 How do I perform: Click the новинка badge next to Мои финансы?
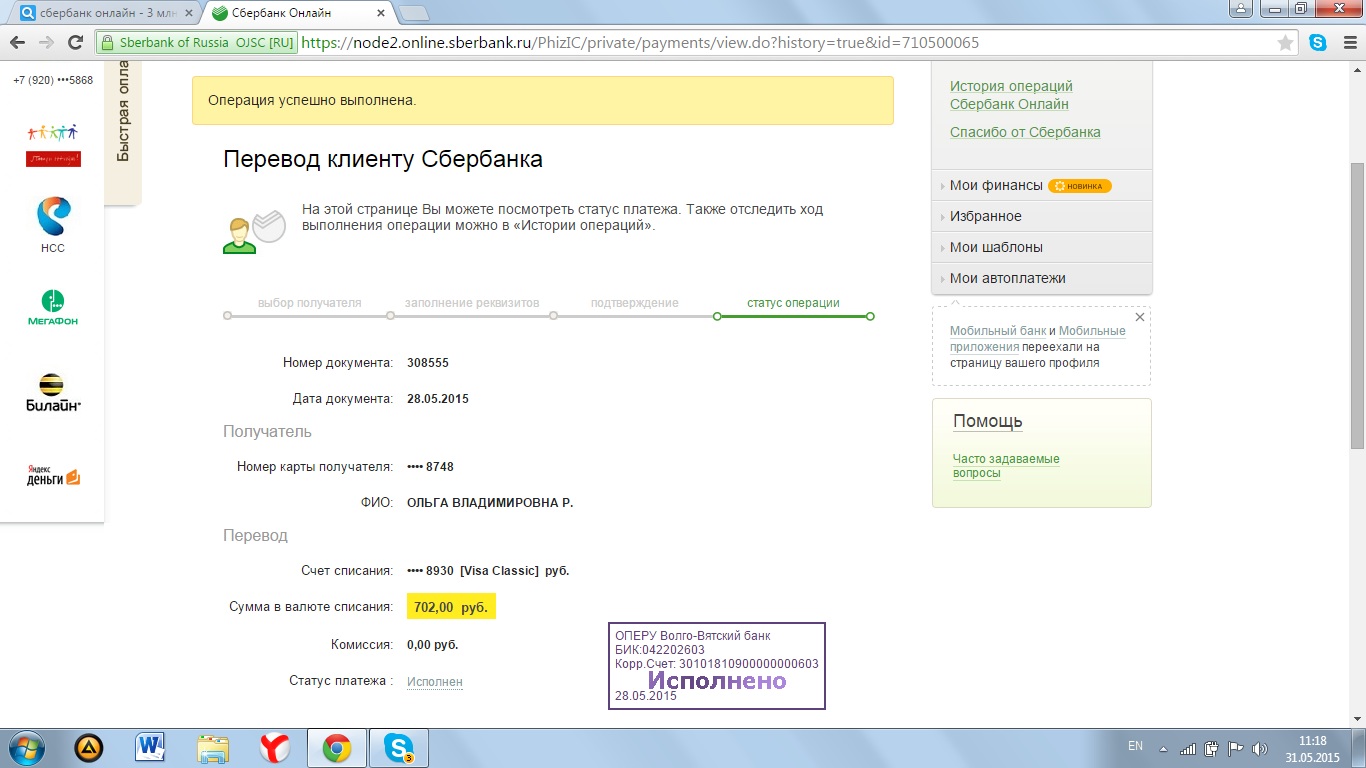(x=1080, y=186)
